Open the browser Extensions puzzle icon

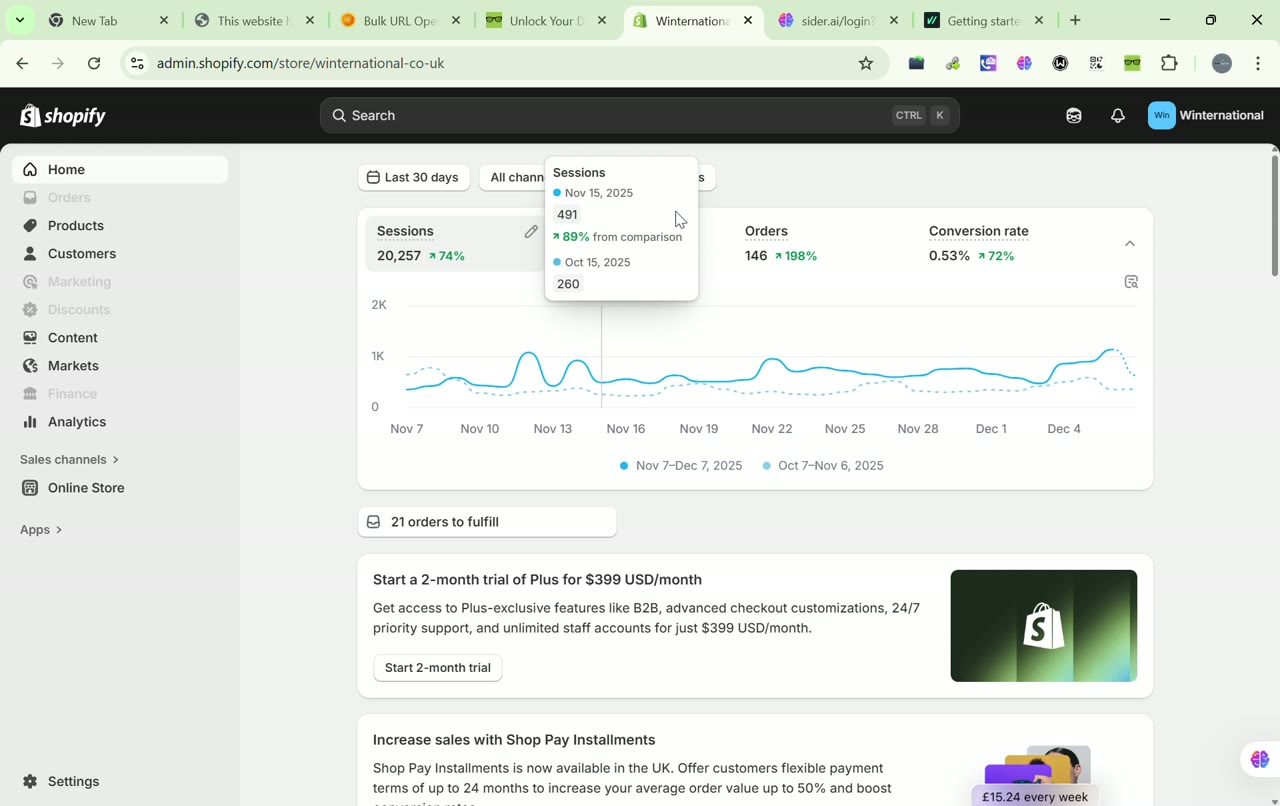1169,64
